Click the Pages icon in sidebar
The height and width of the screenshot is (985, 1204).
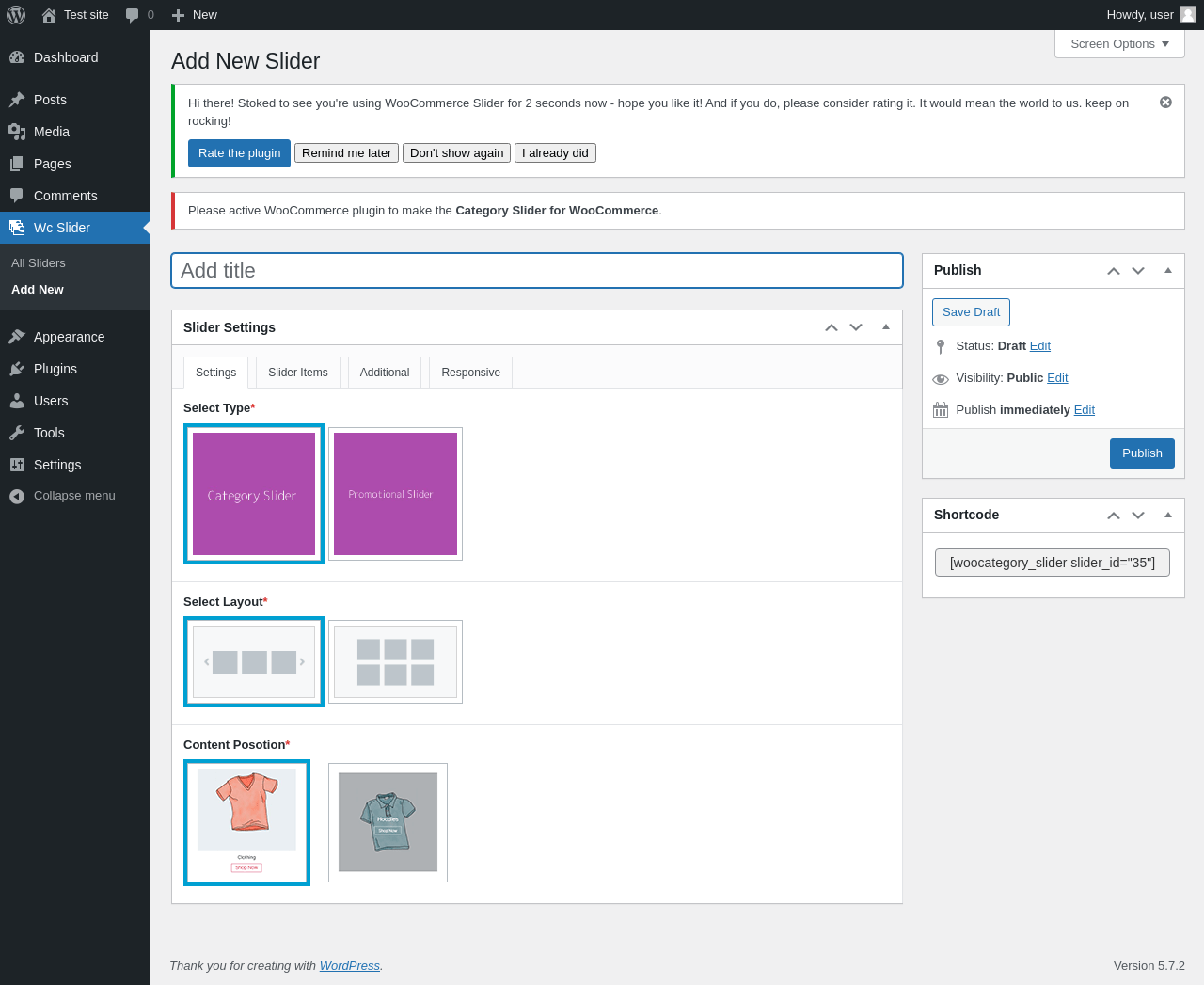[x=17, y=164]
